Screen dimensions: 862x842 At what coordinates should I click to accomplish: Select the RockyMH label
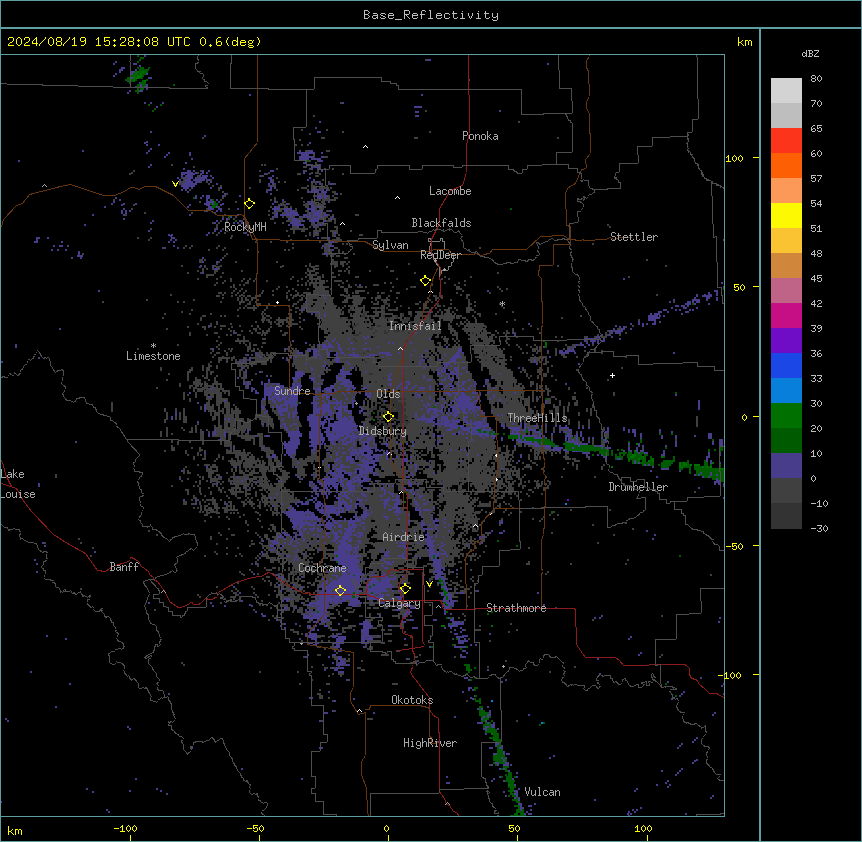245,227
